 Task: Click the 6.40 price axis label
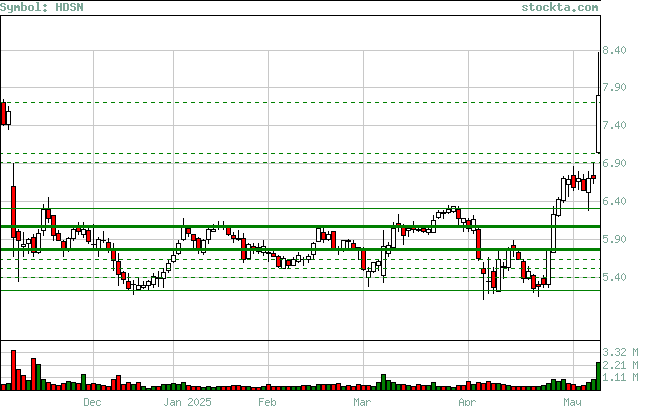coord(614,201)
